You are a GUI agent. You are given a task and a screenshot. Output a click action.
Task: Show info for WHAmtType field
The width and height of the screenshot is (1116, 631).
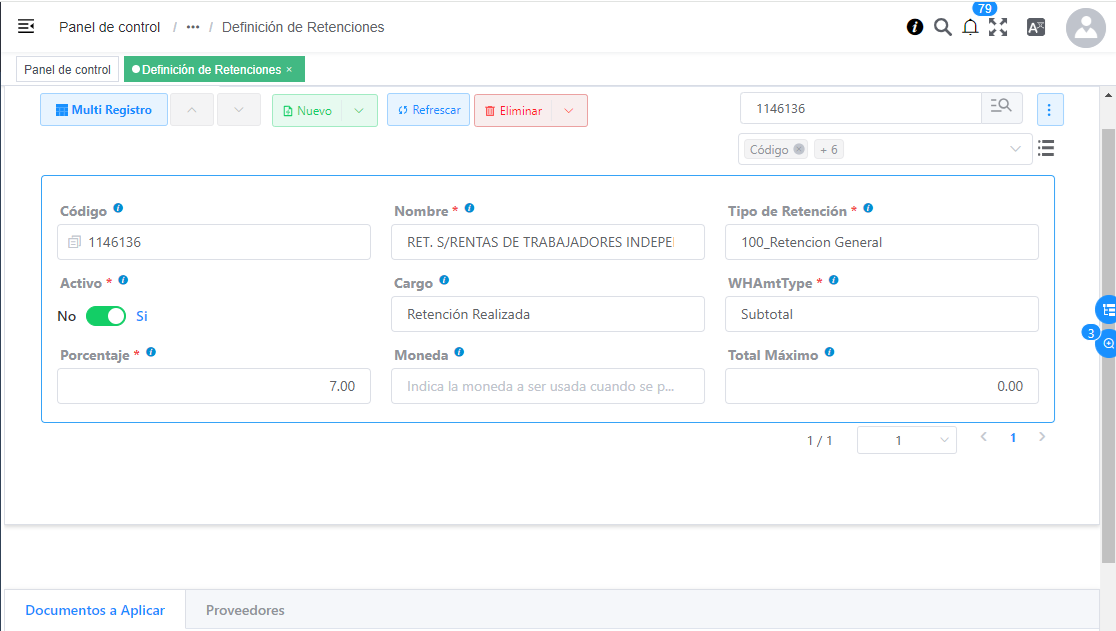click(x=833, y=280)
